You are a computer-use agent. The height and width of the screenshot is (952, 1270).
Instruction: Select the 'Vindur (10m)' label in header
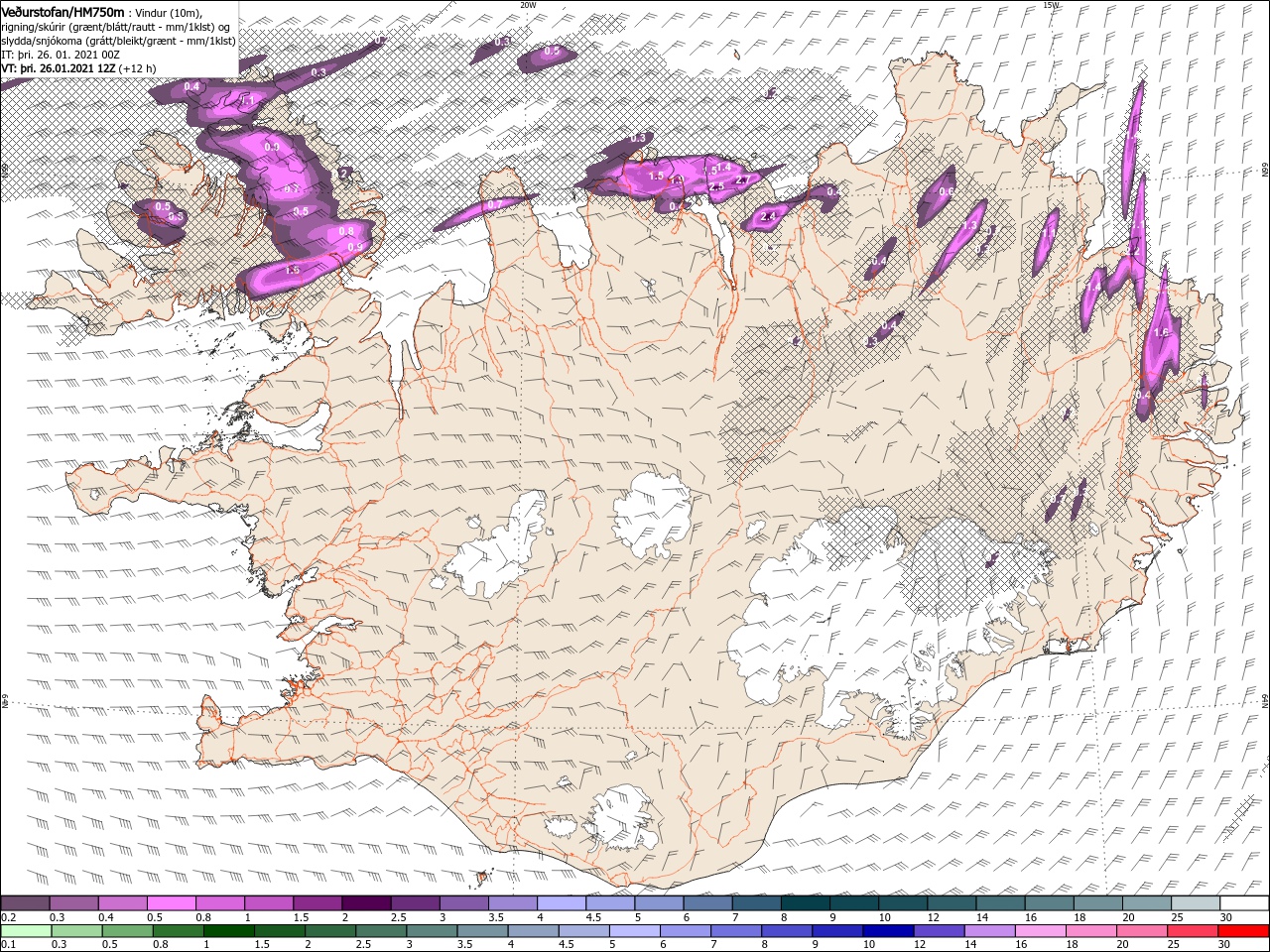[169, 12]
